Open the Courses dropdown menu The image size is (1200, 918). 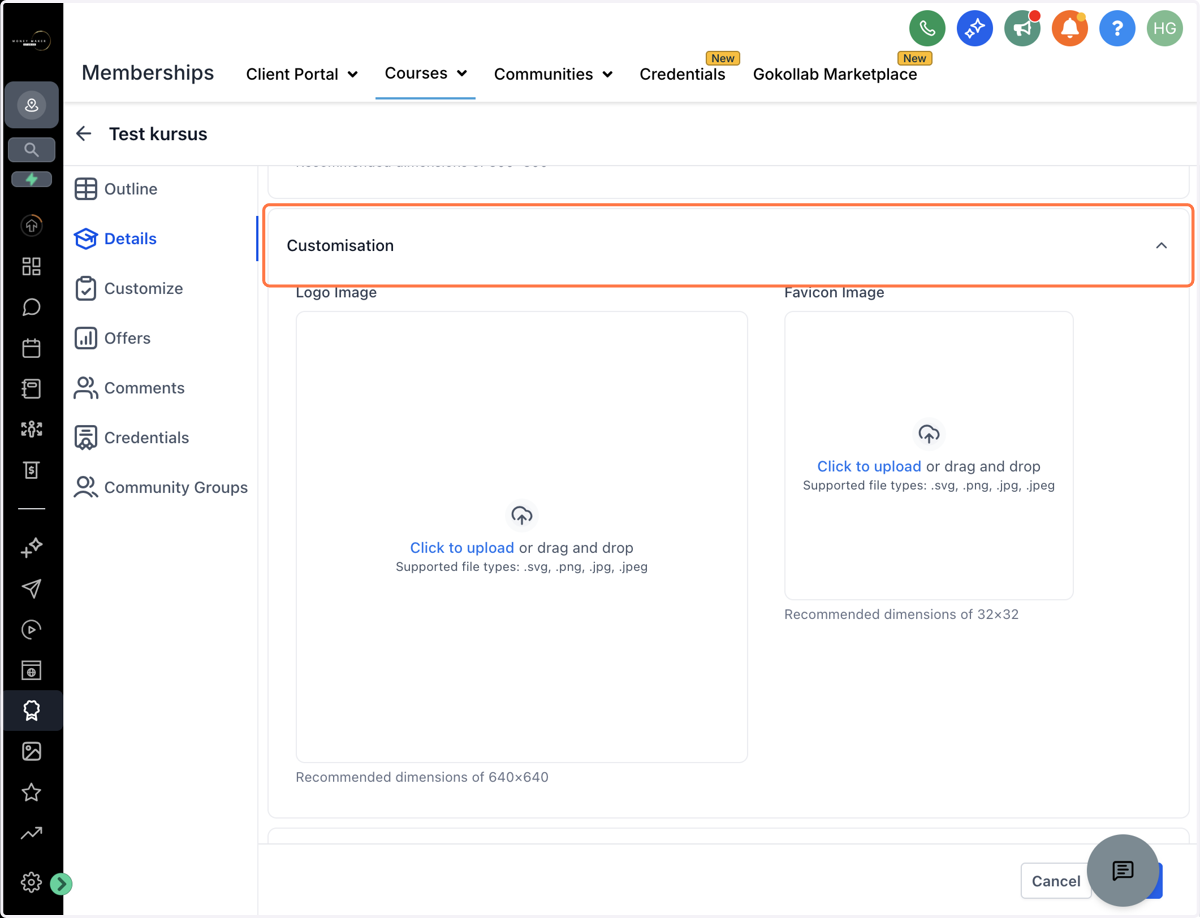(426, 73)
